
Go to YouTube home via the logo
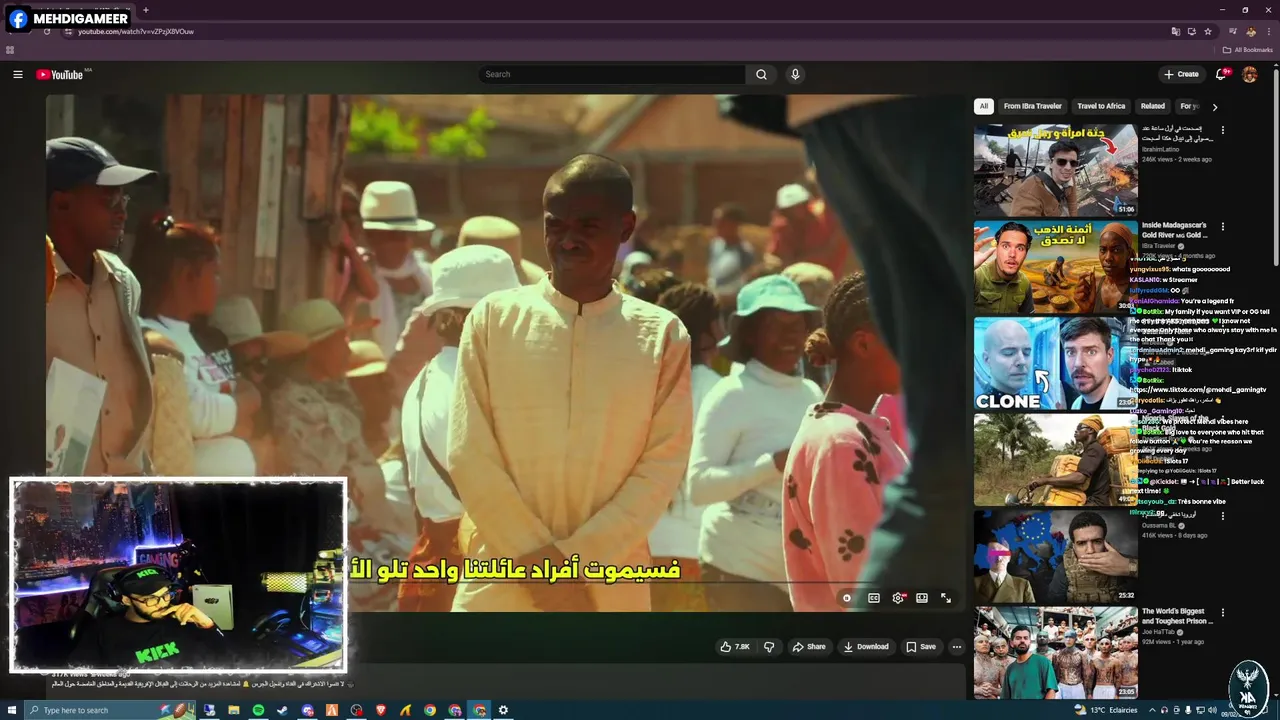coord(60,74)
